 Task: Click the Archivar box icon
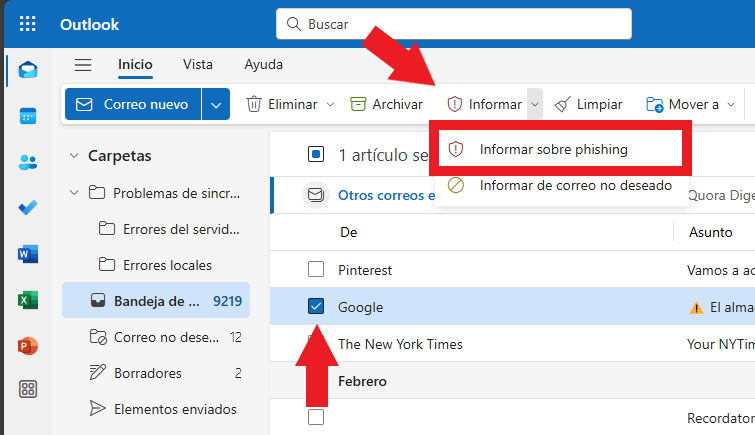point(358,104)
